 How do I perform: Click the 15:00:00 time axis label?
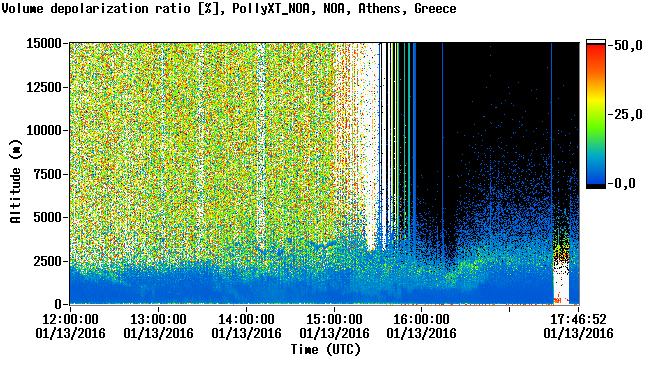pos(334,319)
